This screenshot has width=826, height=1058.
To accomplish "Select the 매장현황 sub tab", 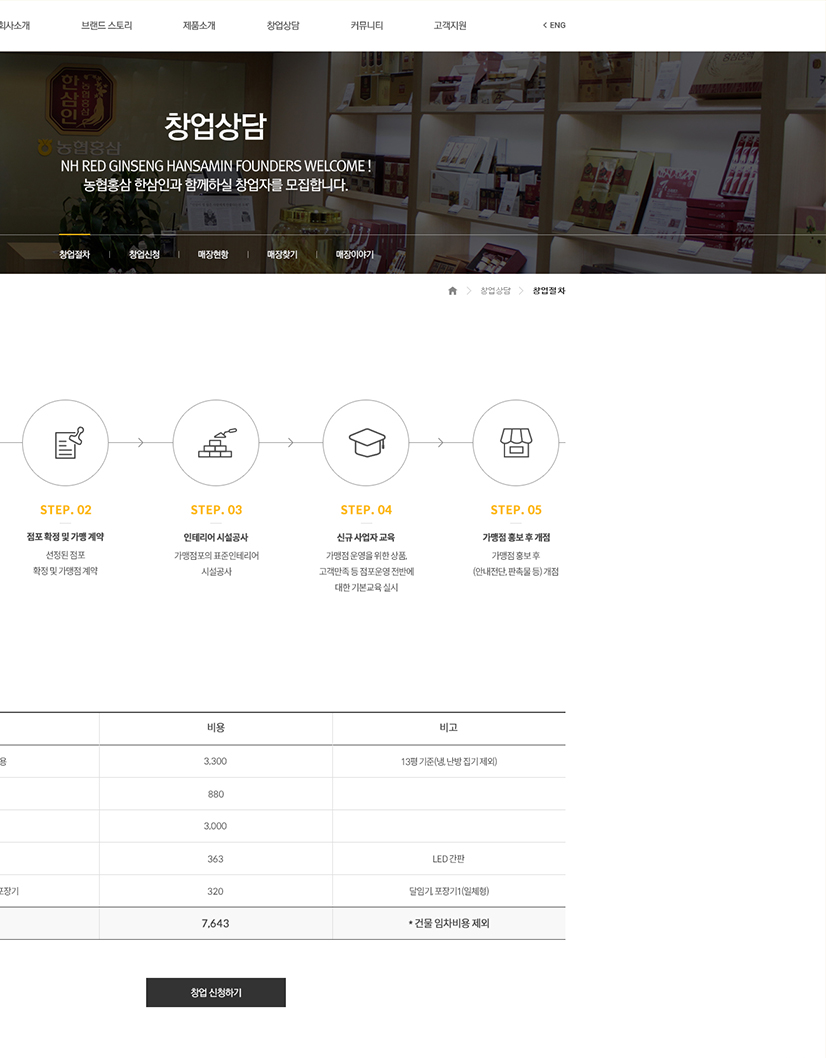I will point(213,254).
